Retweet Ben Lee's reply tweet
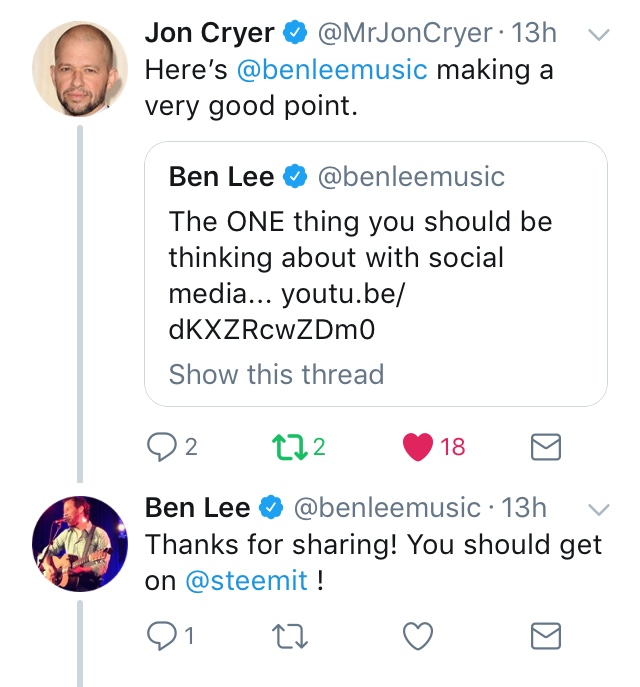The image size is (640, 687). pos(289,635)
